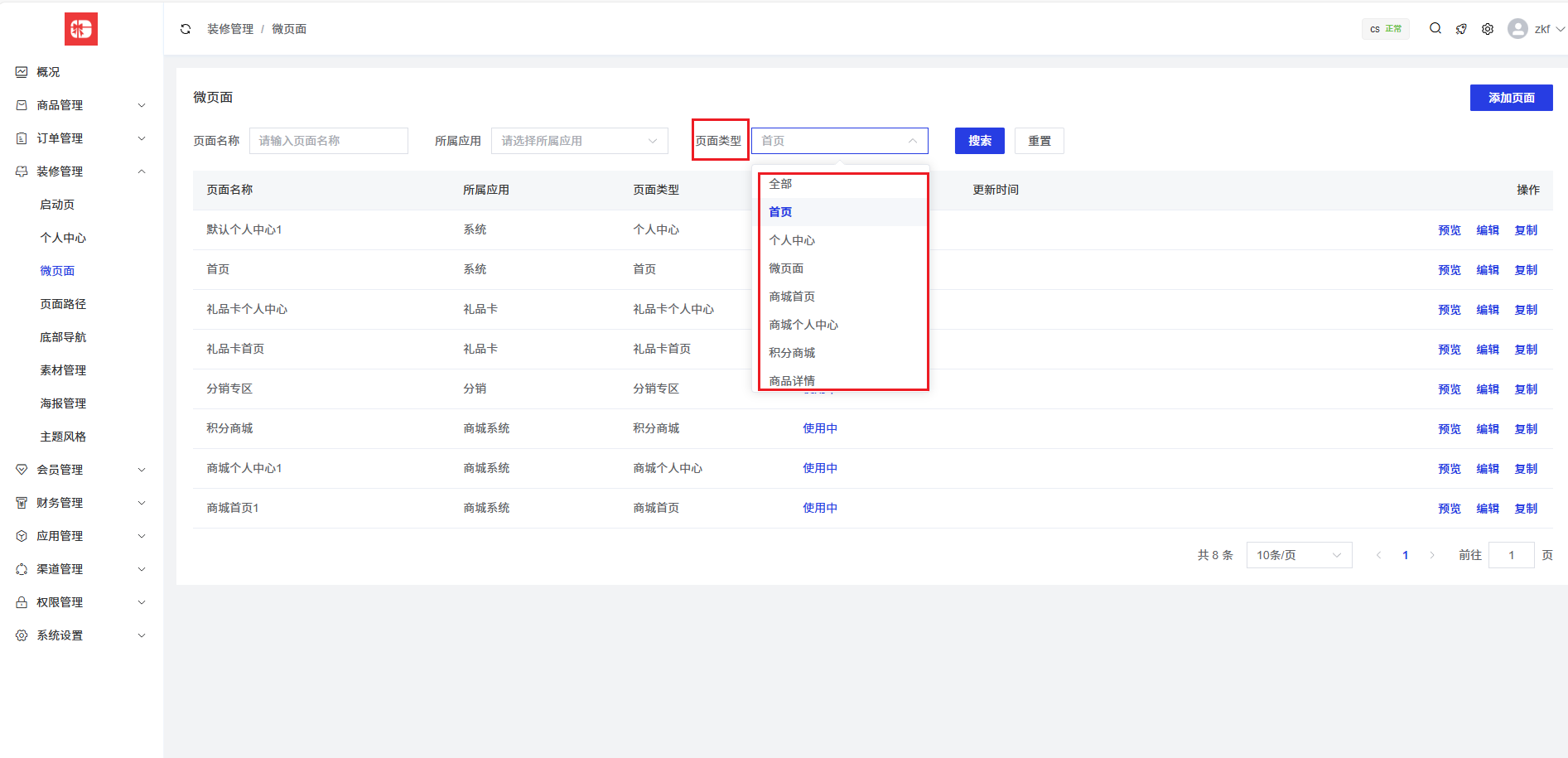
Task: Open the 所属应用 dropdown
Action: pyautogui.click(x=579, y=141)
